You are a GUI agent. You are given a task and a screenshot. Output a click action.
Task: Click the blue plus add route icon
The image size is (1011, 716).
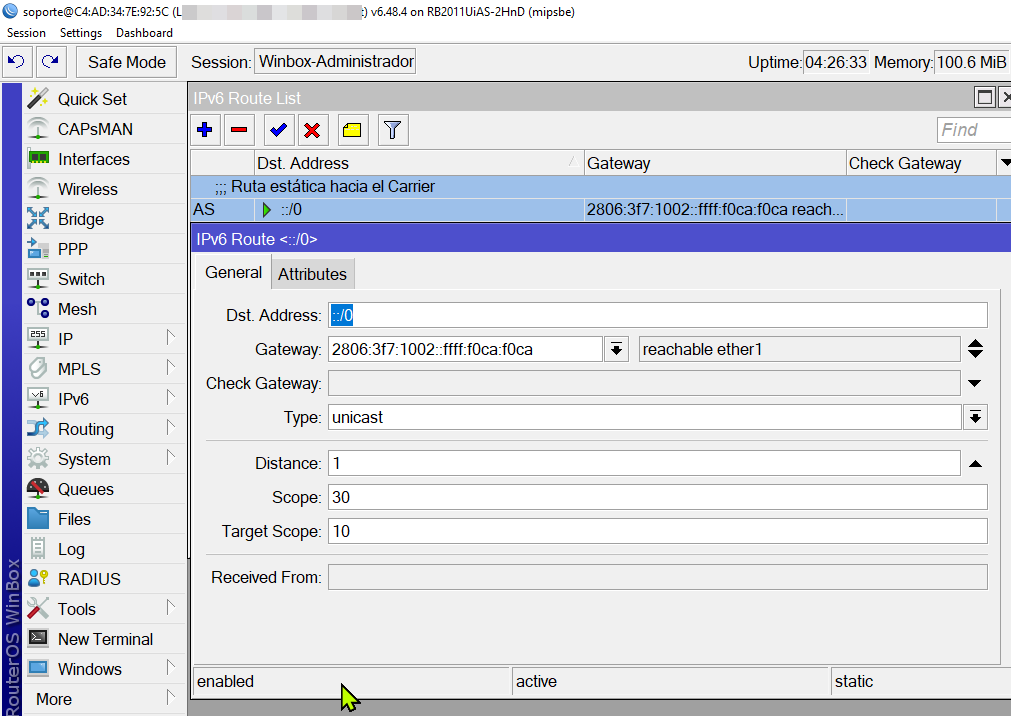tap(205, 130)
